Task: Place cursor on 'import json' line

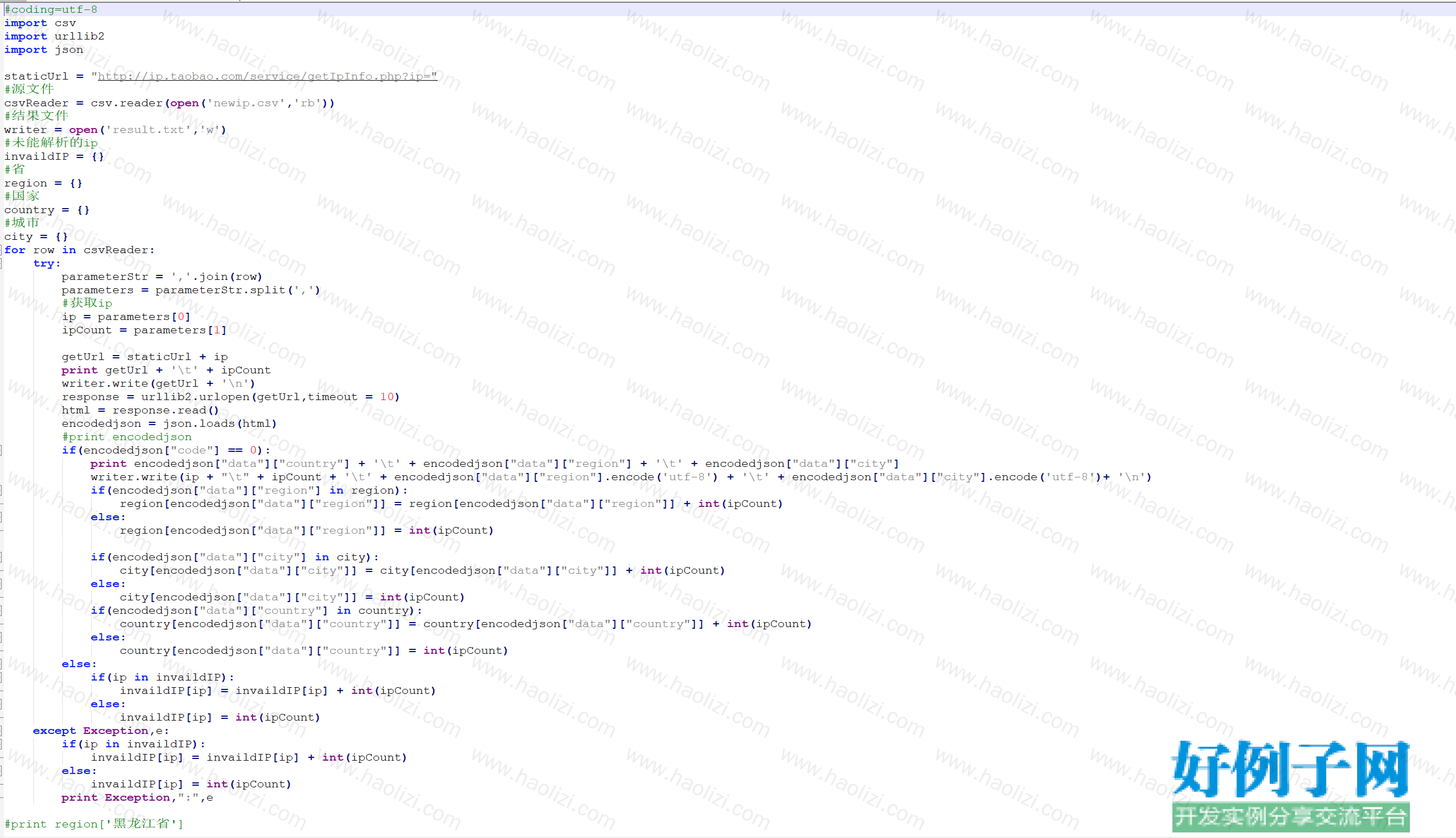Action: click(x=44, y=50)
